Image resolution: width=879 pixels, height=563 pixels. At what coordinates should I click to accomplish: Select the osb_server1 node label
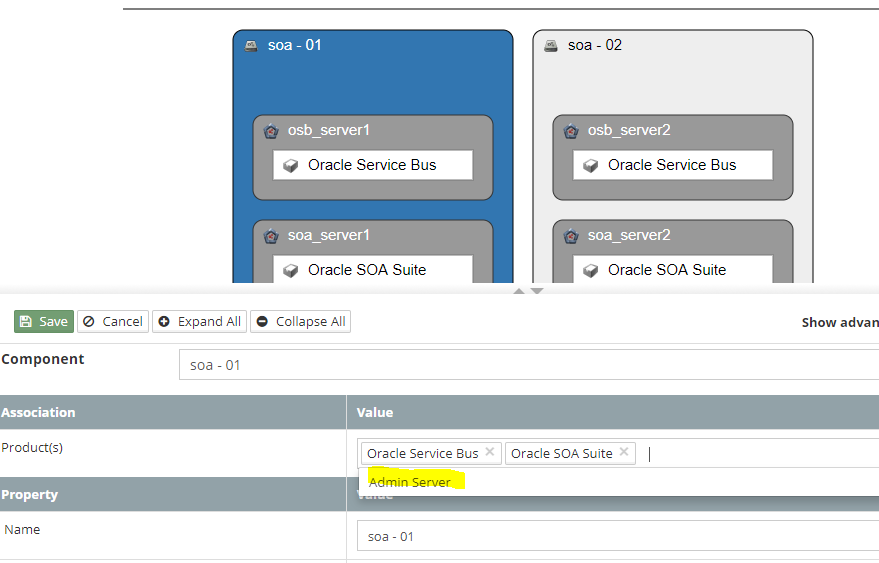pos(329,130)
